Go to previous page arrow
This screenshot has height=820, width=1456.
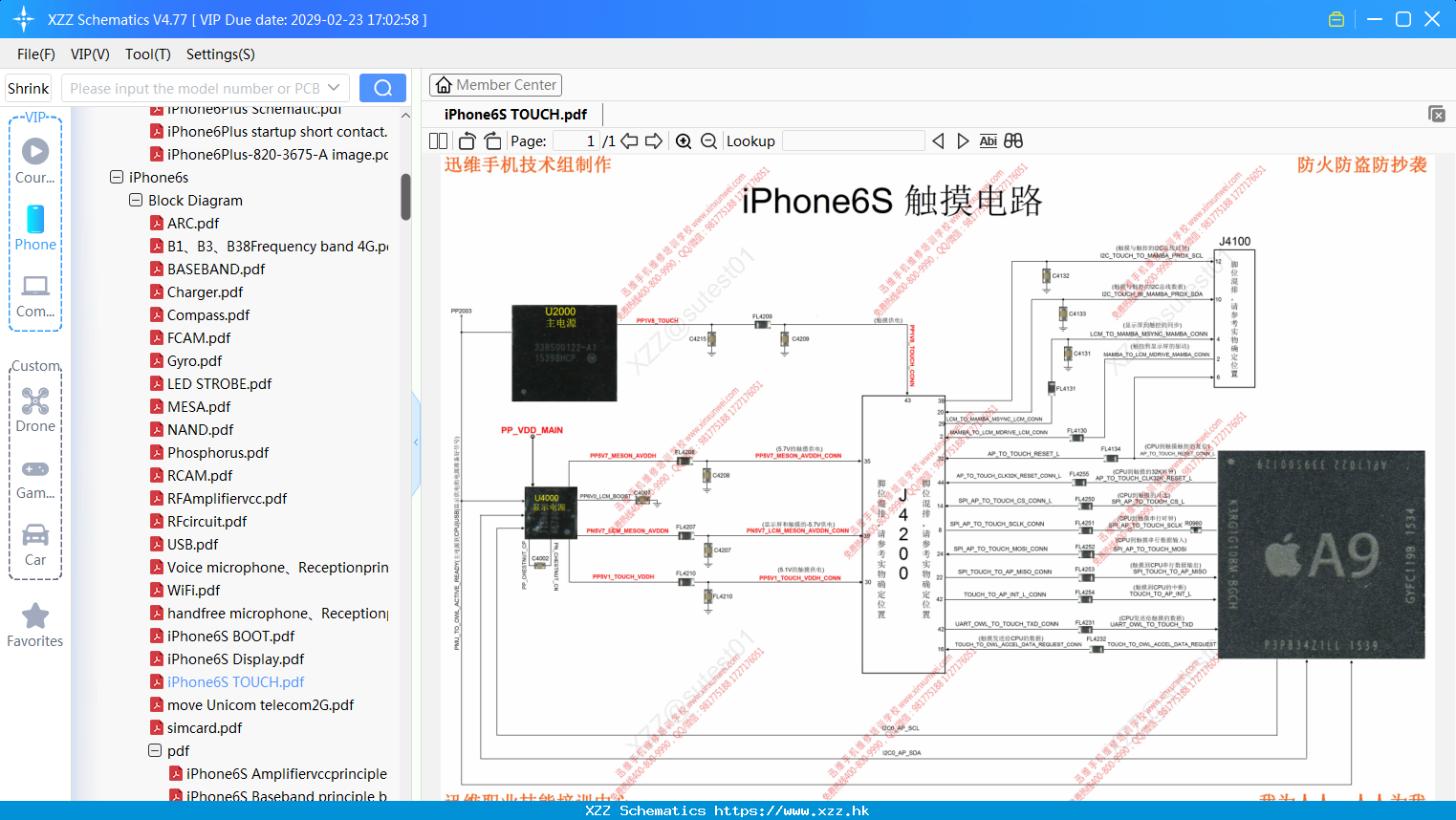point(629,140)
